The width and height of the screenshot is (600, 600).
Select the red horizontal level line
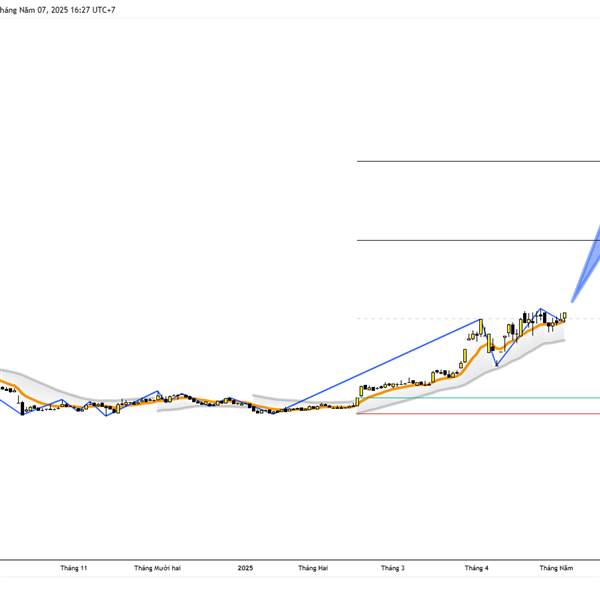point(478,414)
